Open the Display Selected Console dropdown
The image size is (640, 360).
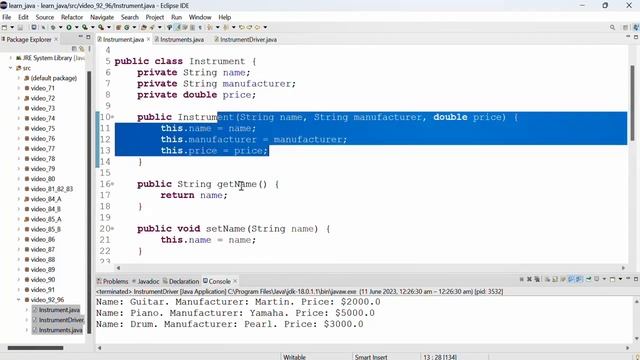tap(604, 279)
